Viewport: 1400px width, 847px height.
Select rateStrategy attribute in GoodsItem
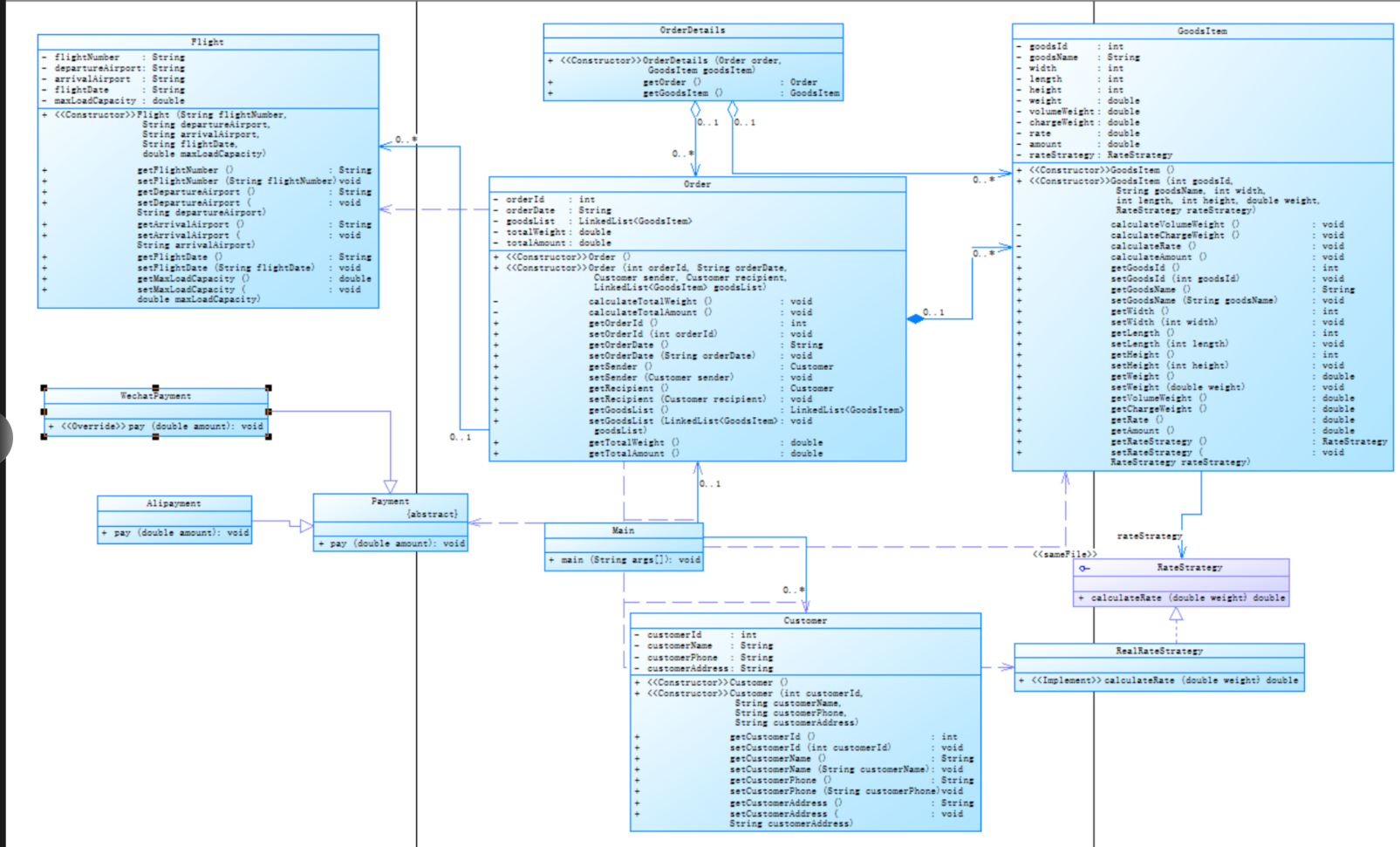tap(1095, 155)
